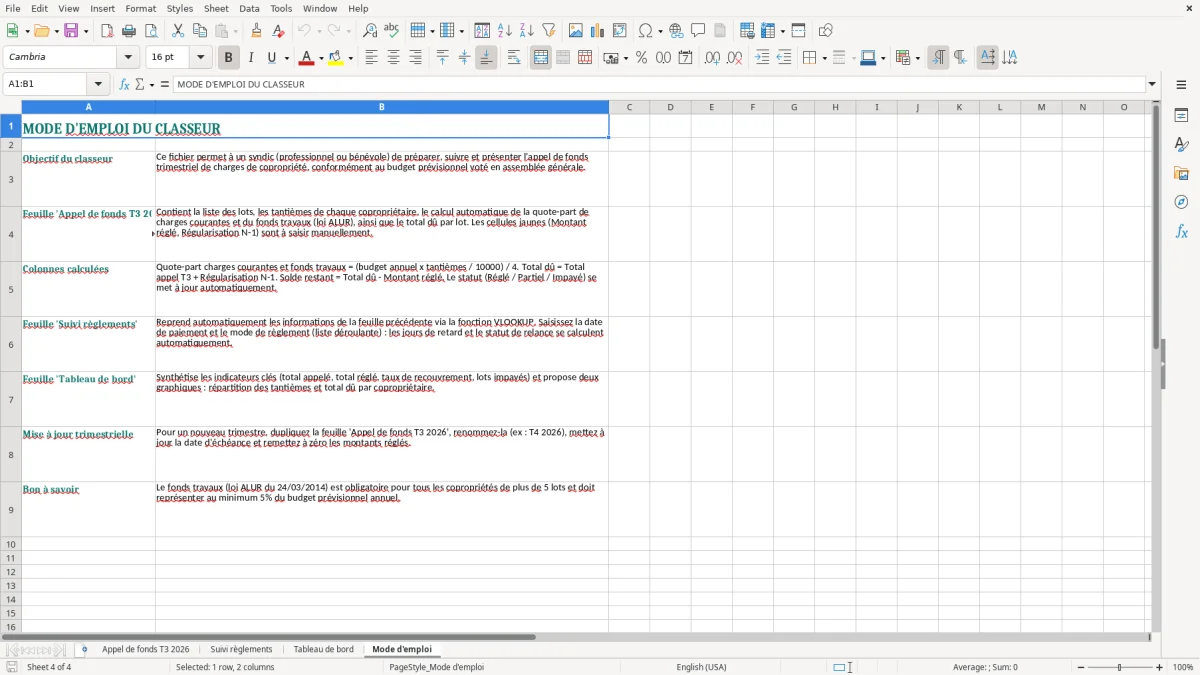
Task: Toggle left-to-right text direction
Action: tap(938, 58)
